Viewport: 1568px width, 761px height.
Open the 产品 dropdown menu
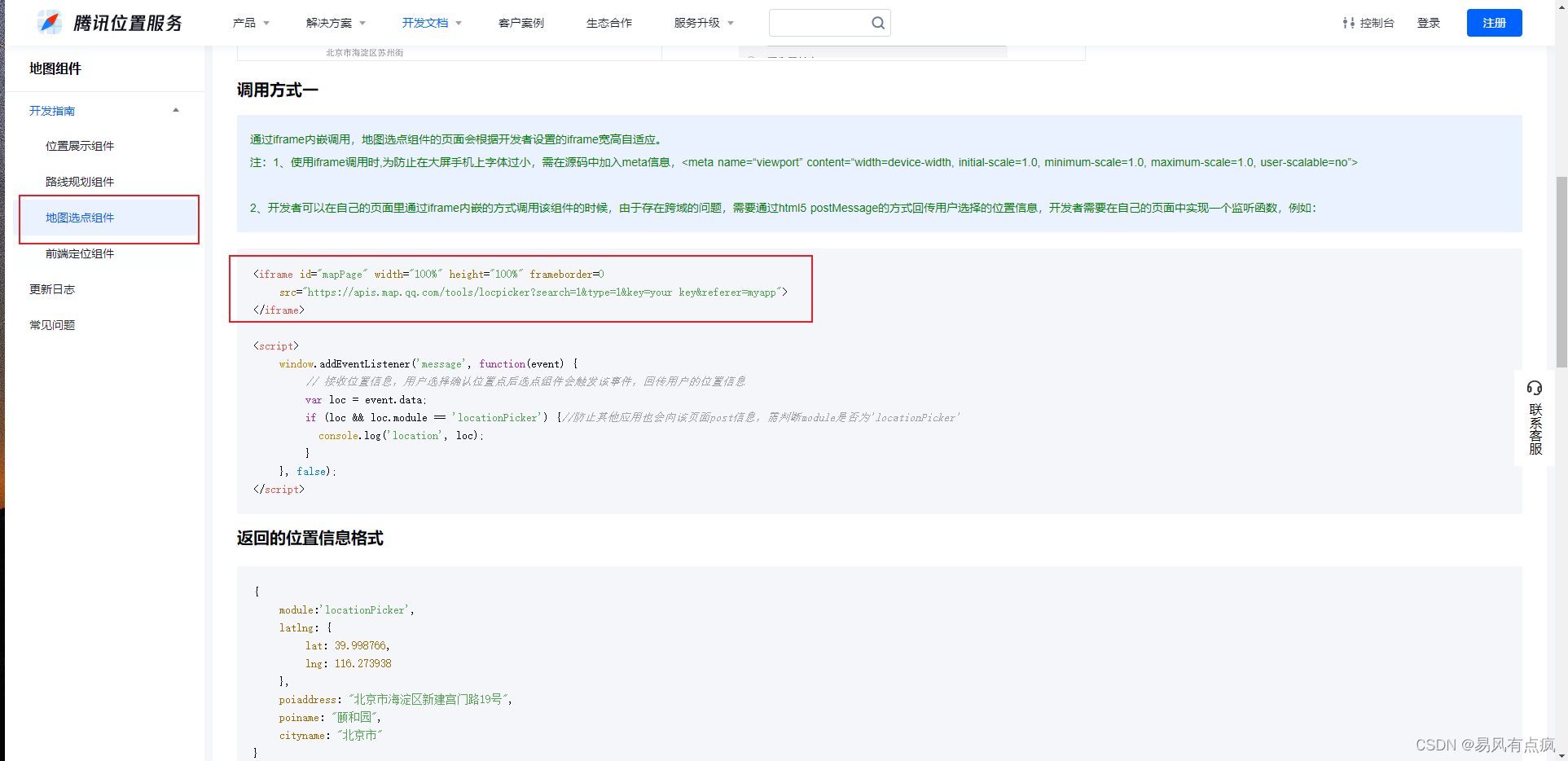(x=251, y=23)
